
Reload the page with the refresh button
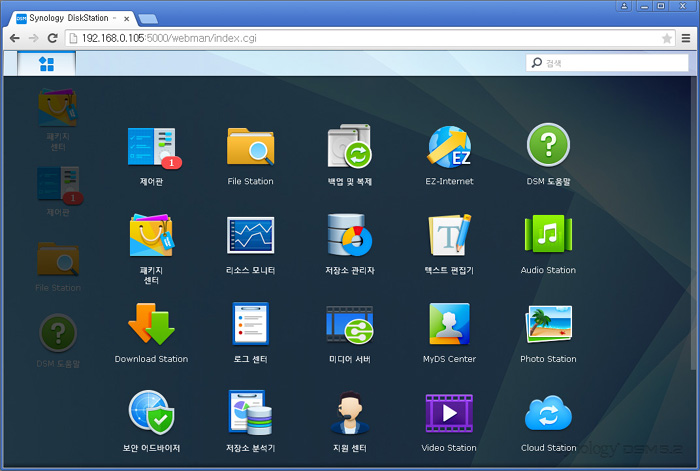click(52, 38)
